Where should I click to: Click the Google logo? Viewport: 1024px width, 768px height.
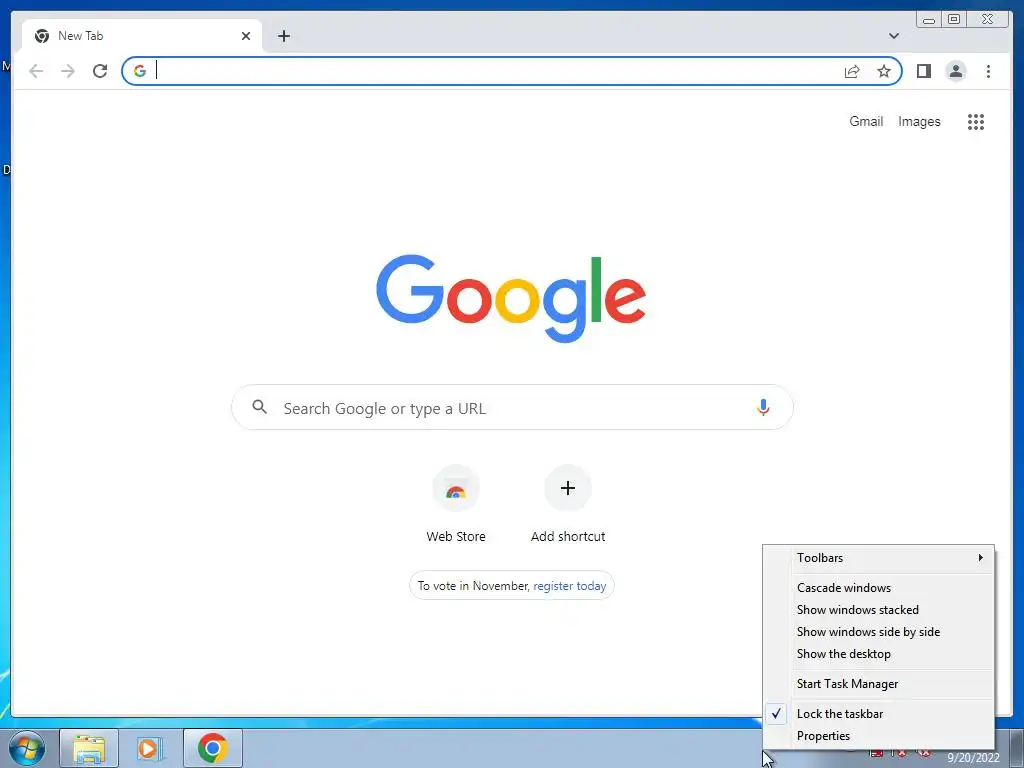coord(511,298)
